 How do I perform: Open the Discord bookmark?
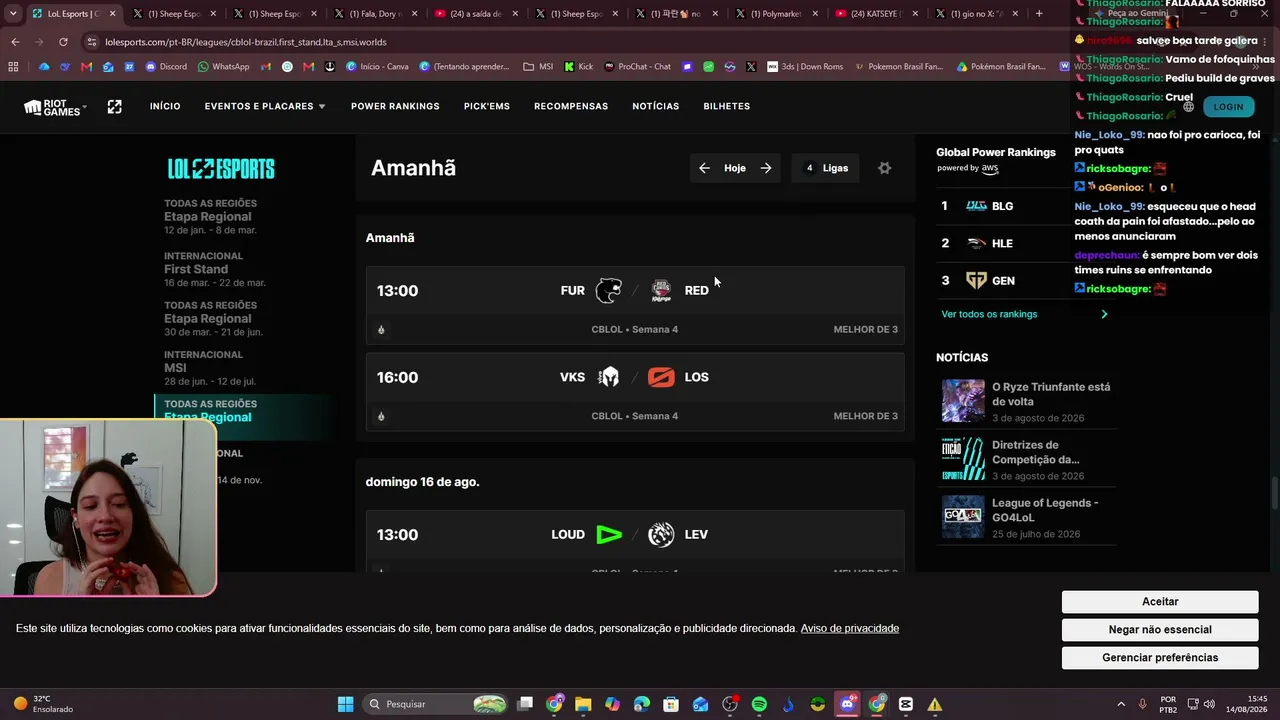pos(166,67)
